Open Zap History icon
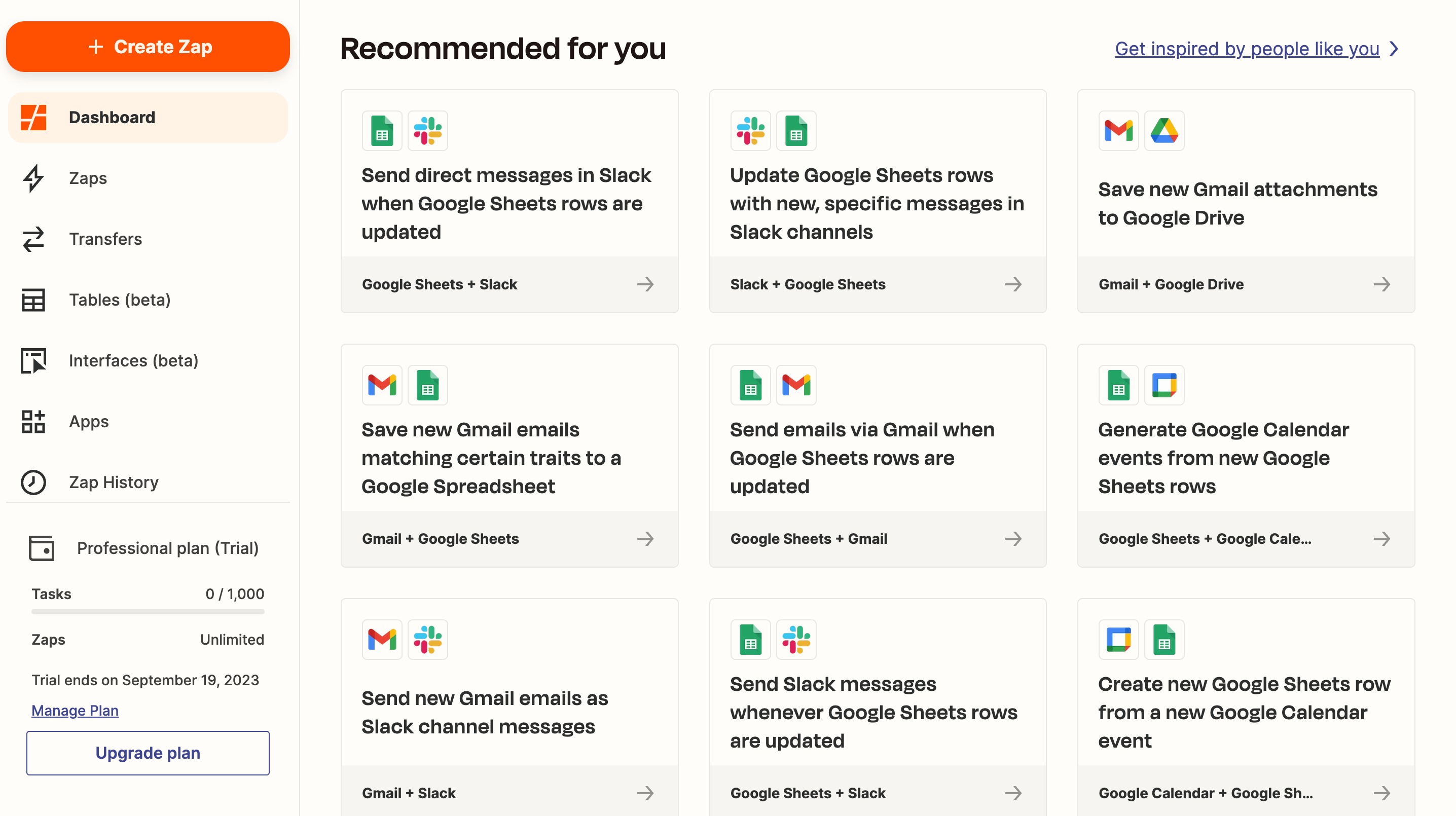The width and height of the screenshot is (1456, 816). [32, 482]
